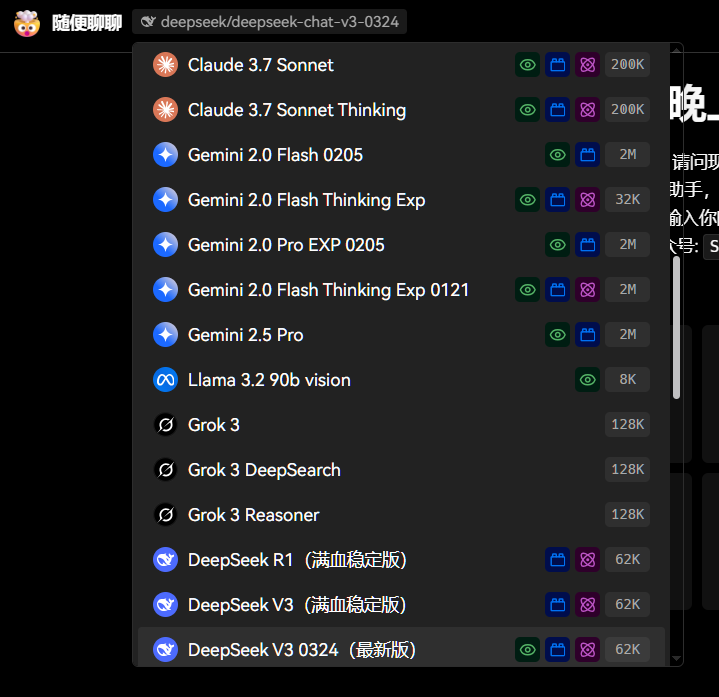The height and width of the screenshot is (697, 719).
Task: Switch to Llama 3.2 90b vision
Action: click(401, 379)
